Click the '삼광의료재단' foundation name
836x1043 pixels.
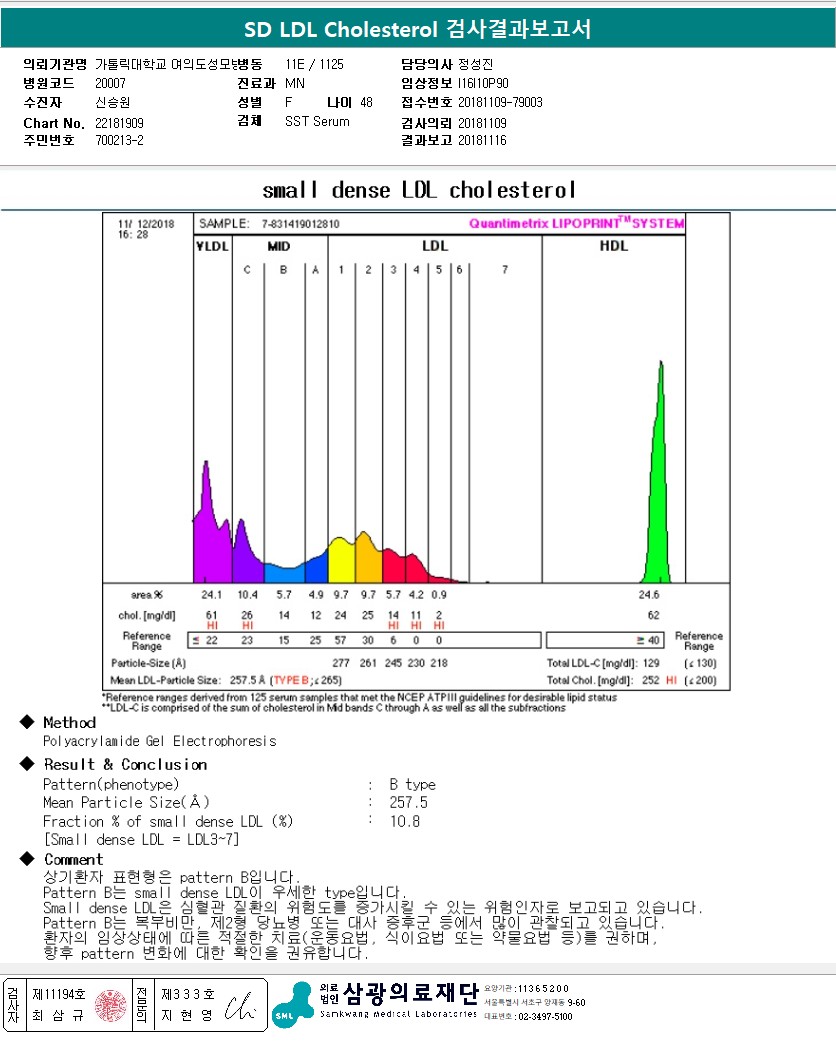410,993
